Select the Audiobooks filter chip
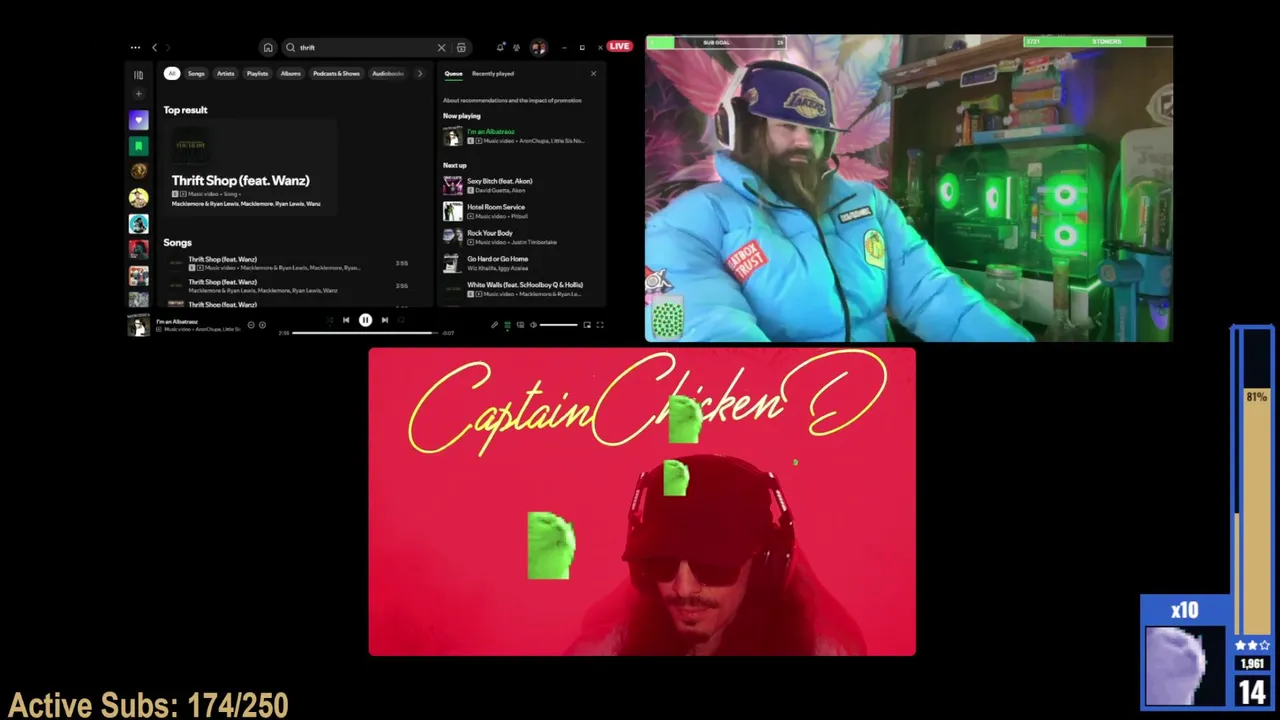The width and height of the screenshot is (1280, 720). pos(388,73)
